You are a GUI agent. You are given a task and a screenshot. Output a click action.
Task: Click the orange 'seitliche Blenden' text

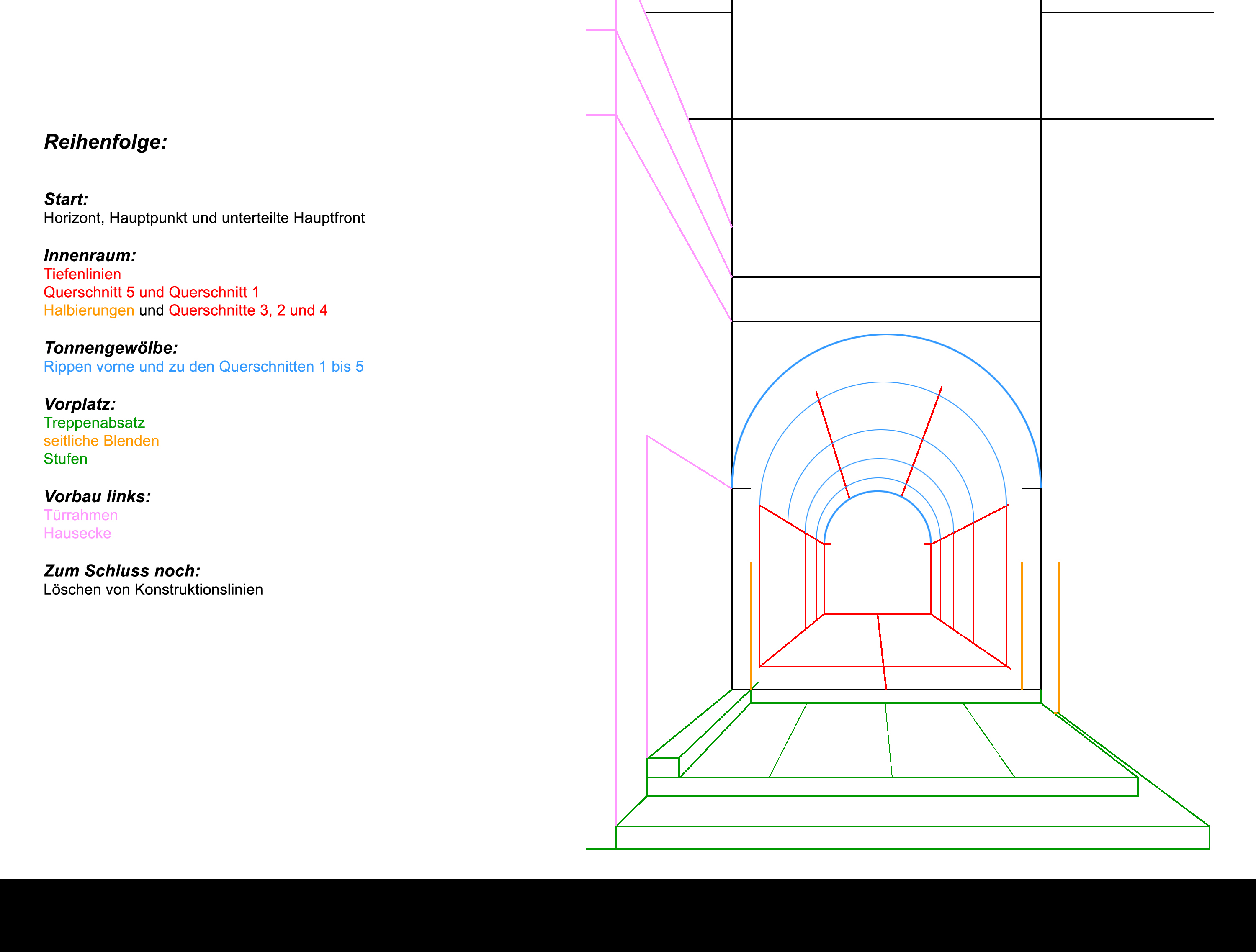coord(101,441)
